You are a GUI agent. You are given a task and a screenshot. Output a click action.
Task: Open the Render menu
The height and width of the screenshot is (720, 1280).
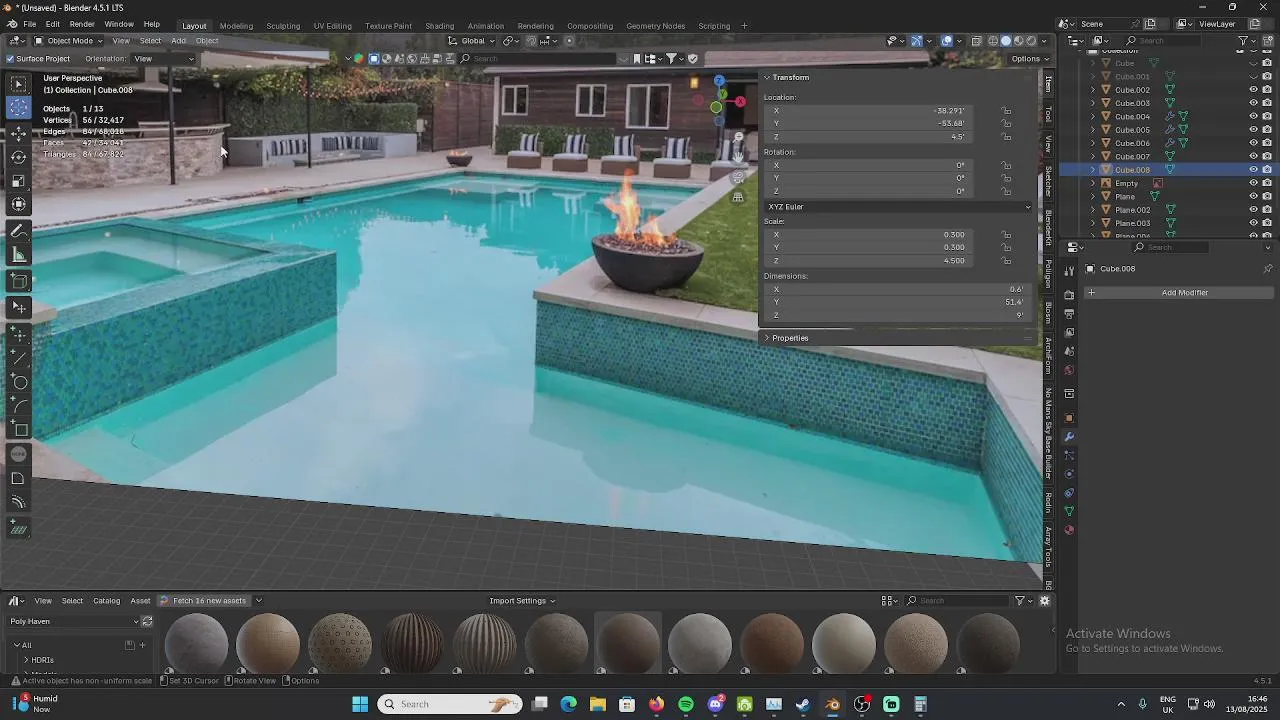pyautogui.click(x=82, y=24)
